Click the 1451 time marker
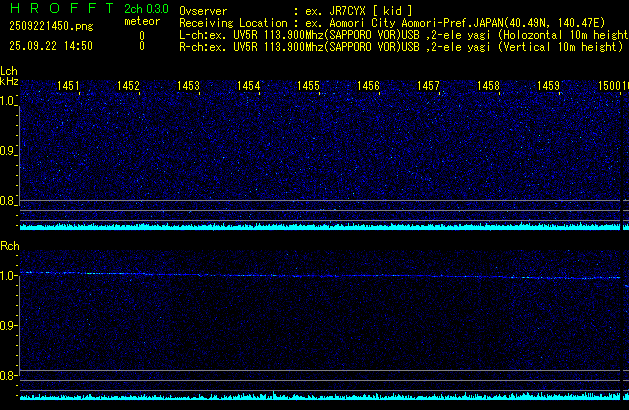This screenshot has height=410, width=629. click(x=68, y=87)
